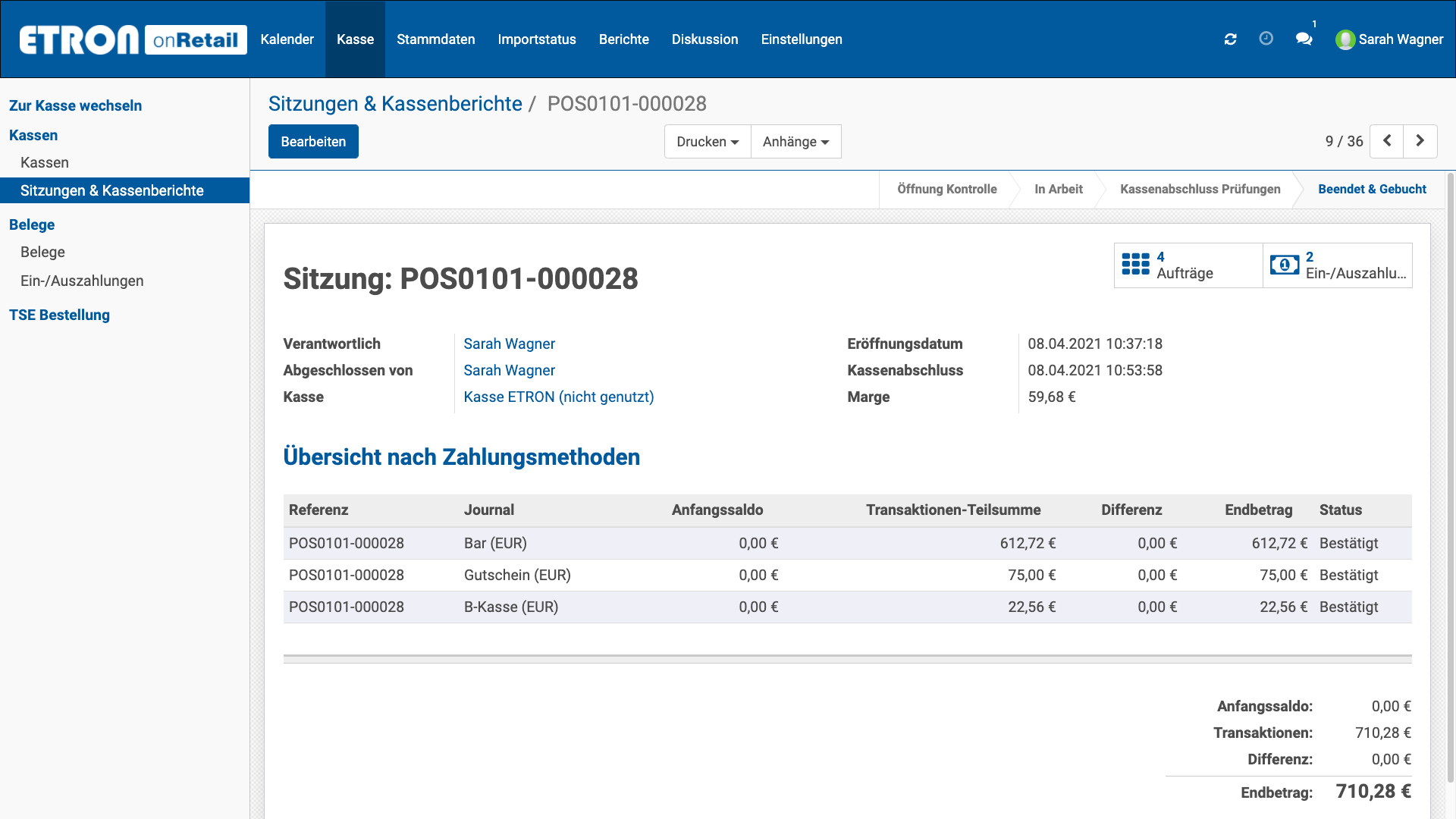Image resolution: width=1456 pixels, height=819 pixels.
Task: Open the Drucken dropdown
Action: point(708,142)
